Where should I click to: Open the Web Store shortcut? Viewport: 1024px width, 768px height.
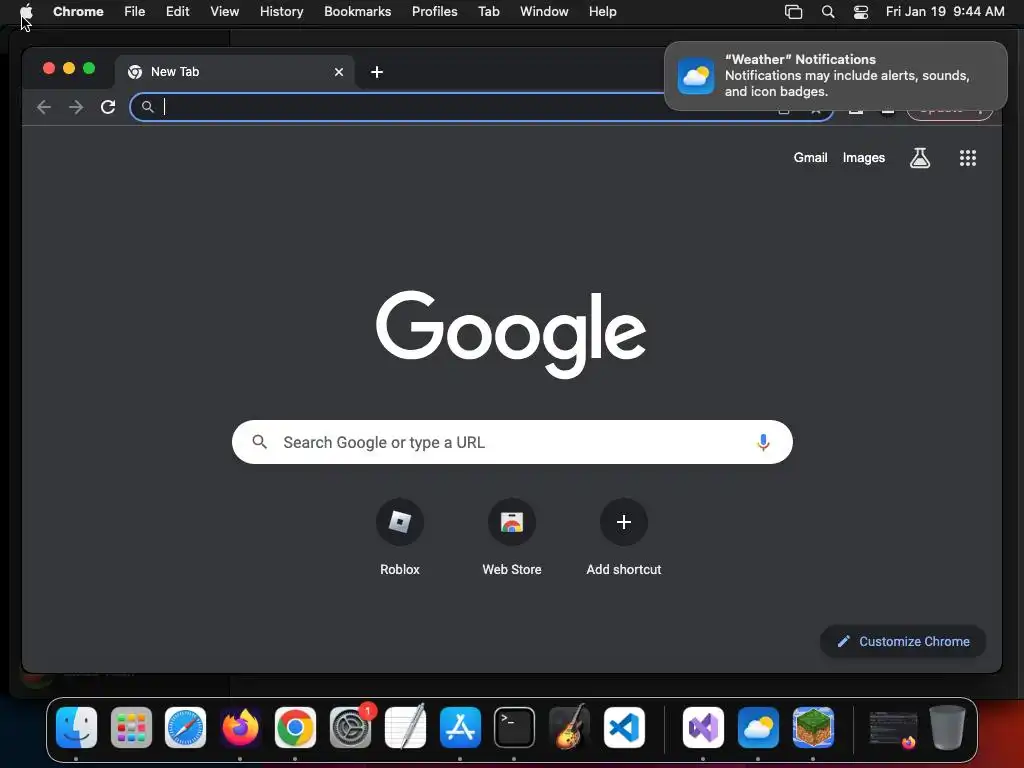(x=512, y=537)
